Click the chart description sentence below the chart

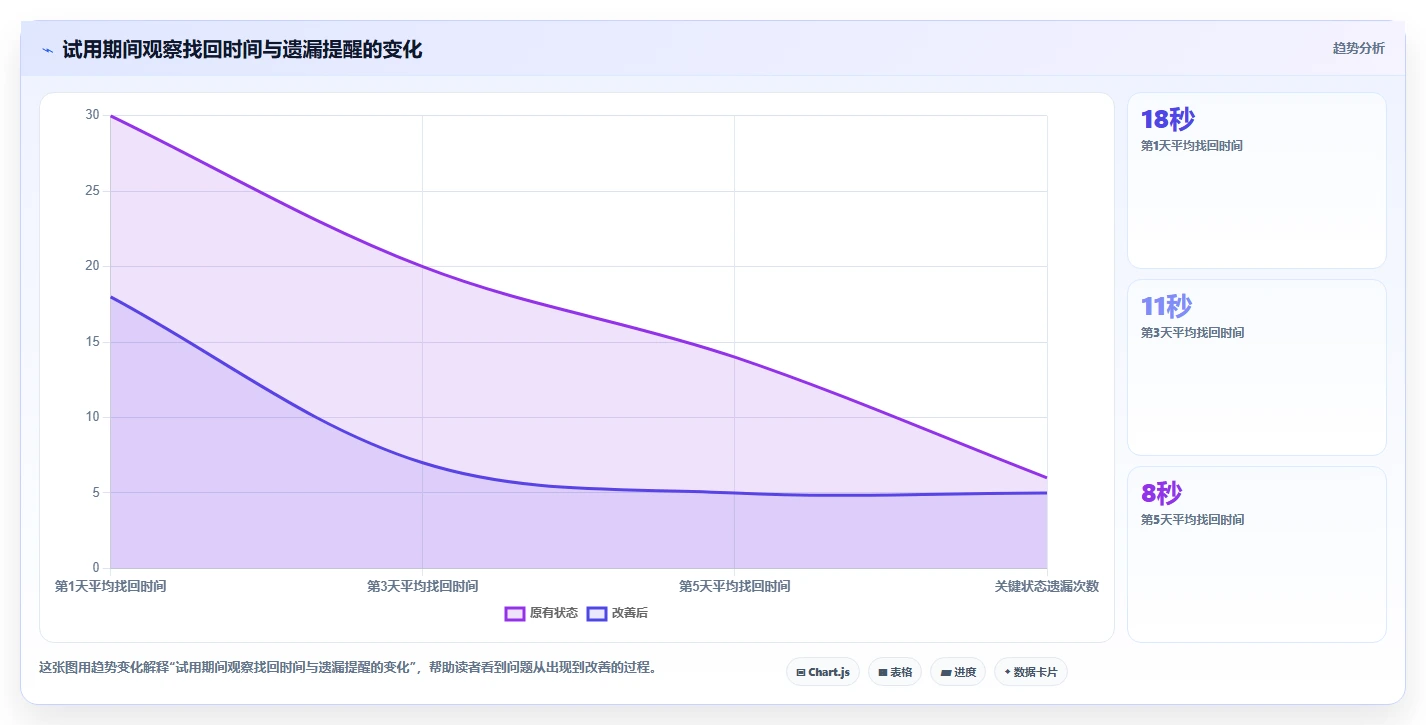pos(348,667)
